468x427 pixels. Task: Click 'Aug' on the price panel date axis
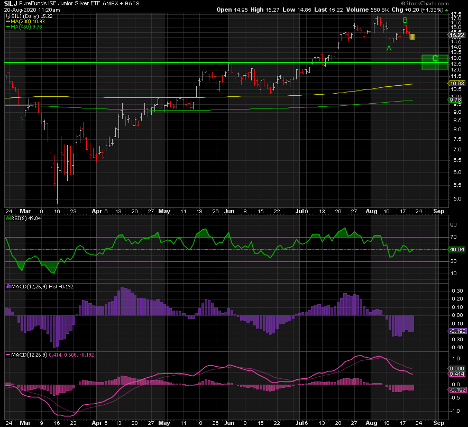(371, 211)
